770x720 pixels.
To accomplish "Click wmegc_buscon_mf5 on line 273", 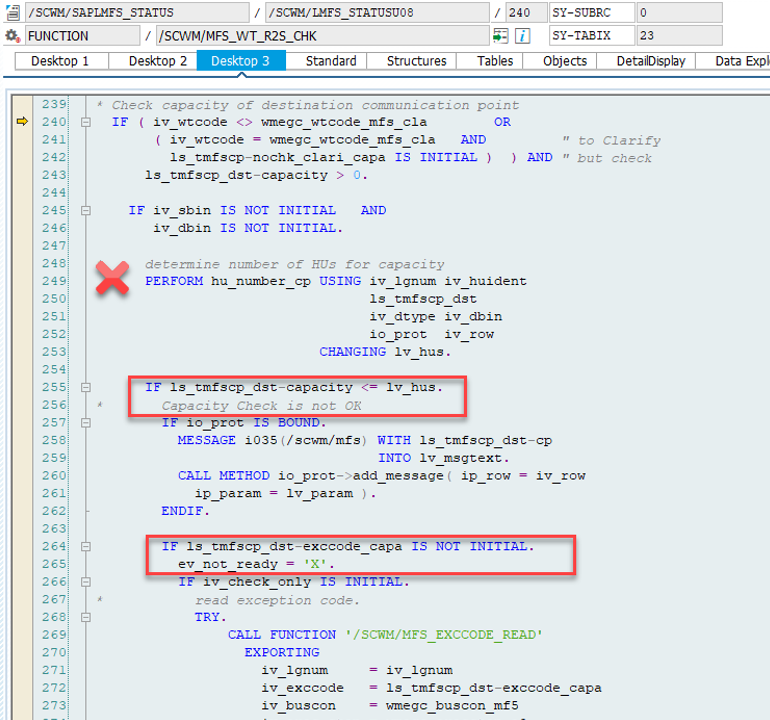I will pos(452,705).
